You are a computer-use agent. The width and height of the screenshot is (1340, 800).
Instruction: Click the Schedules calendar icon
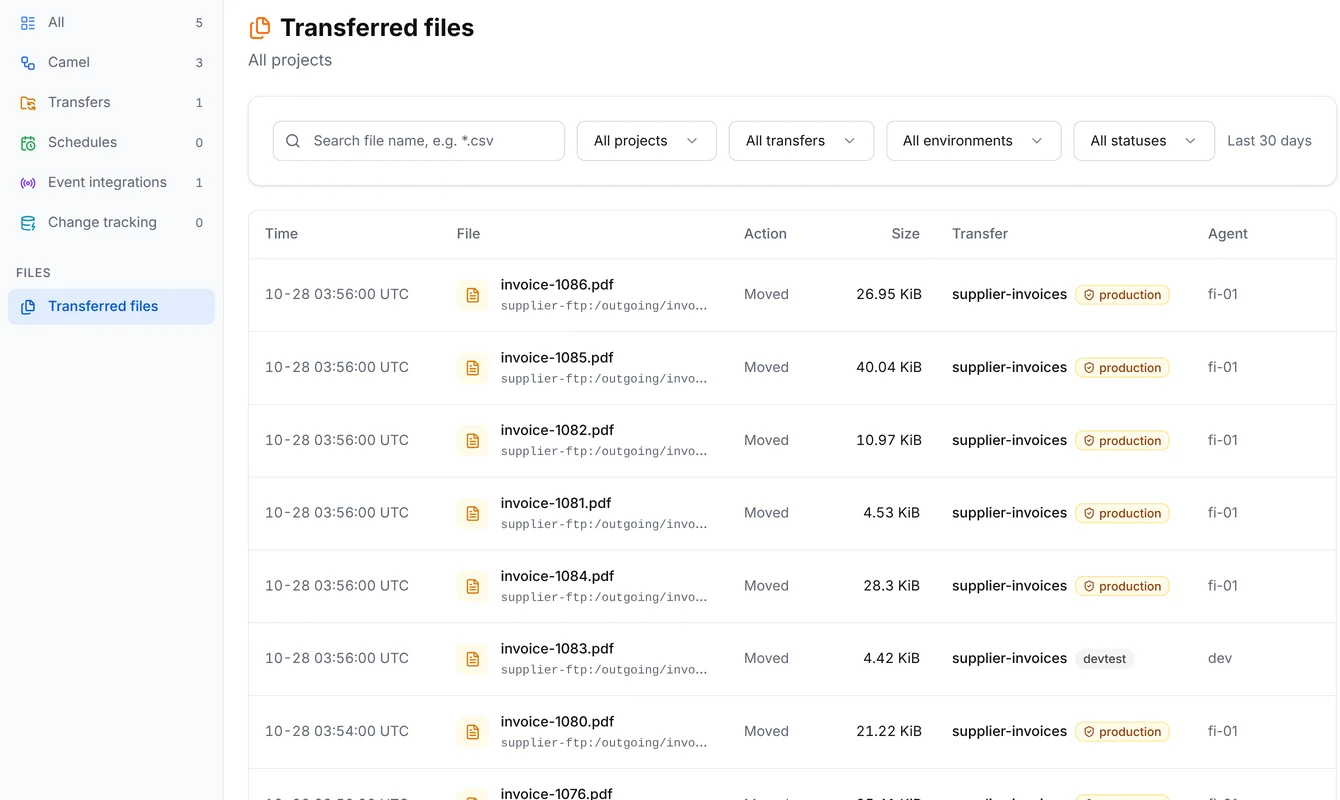[x=28, y=142]
